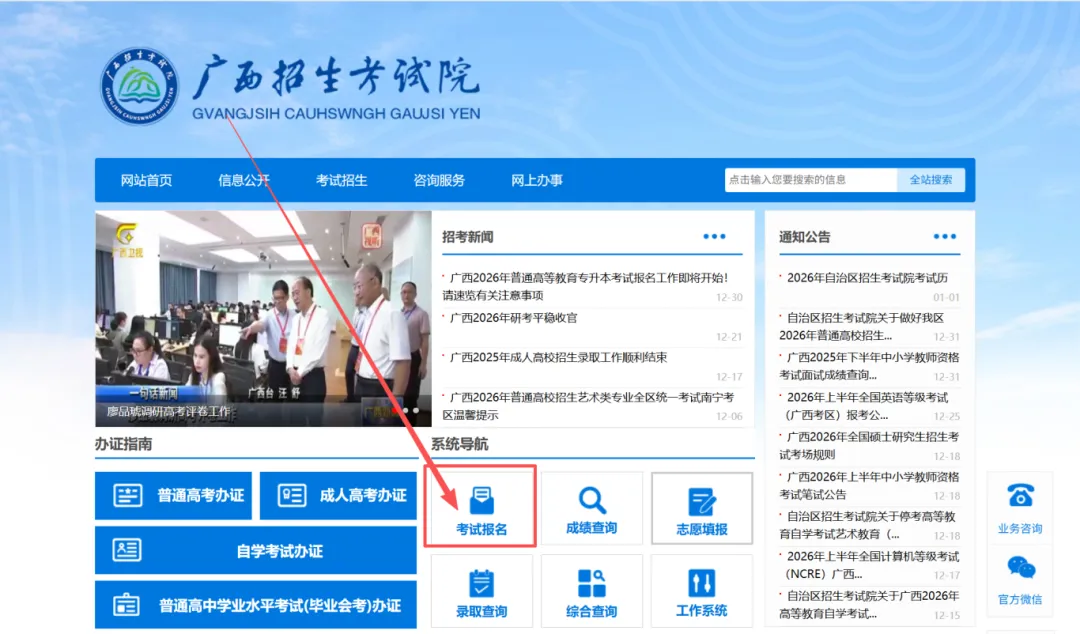Click the 官方微信 WeChat icon
Screen dimensions: 1080x634
1021,567
